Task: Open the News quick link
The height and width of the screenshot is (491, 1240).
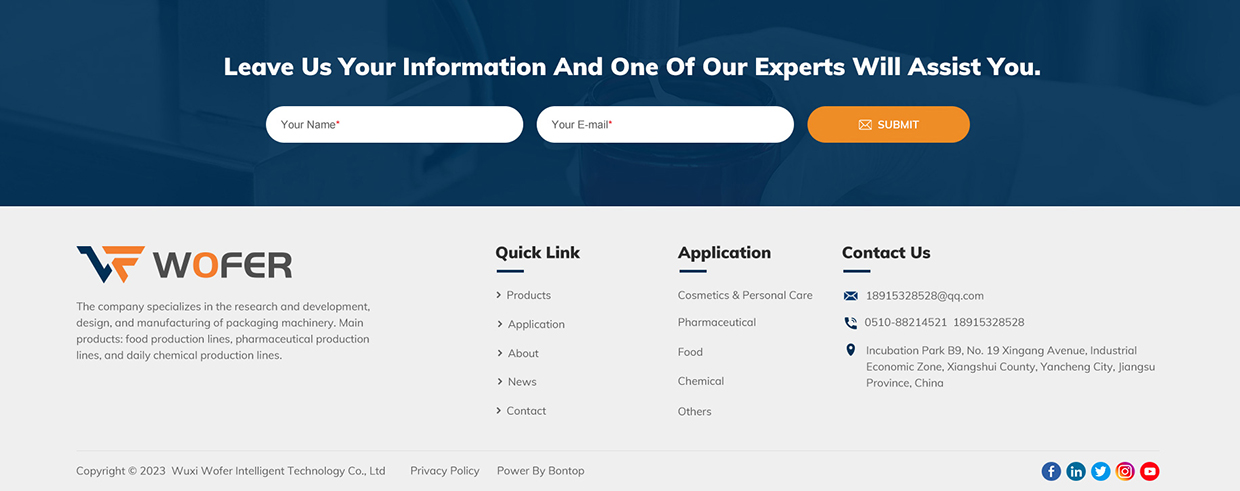Action: click(x=522, y=382)
